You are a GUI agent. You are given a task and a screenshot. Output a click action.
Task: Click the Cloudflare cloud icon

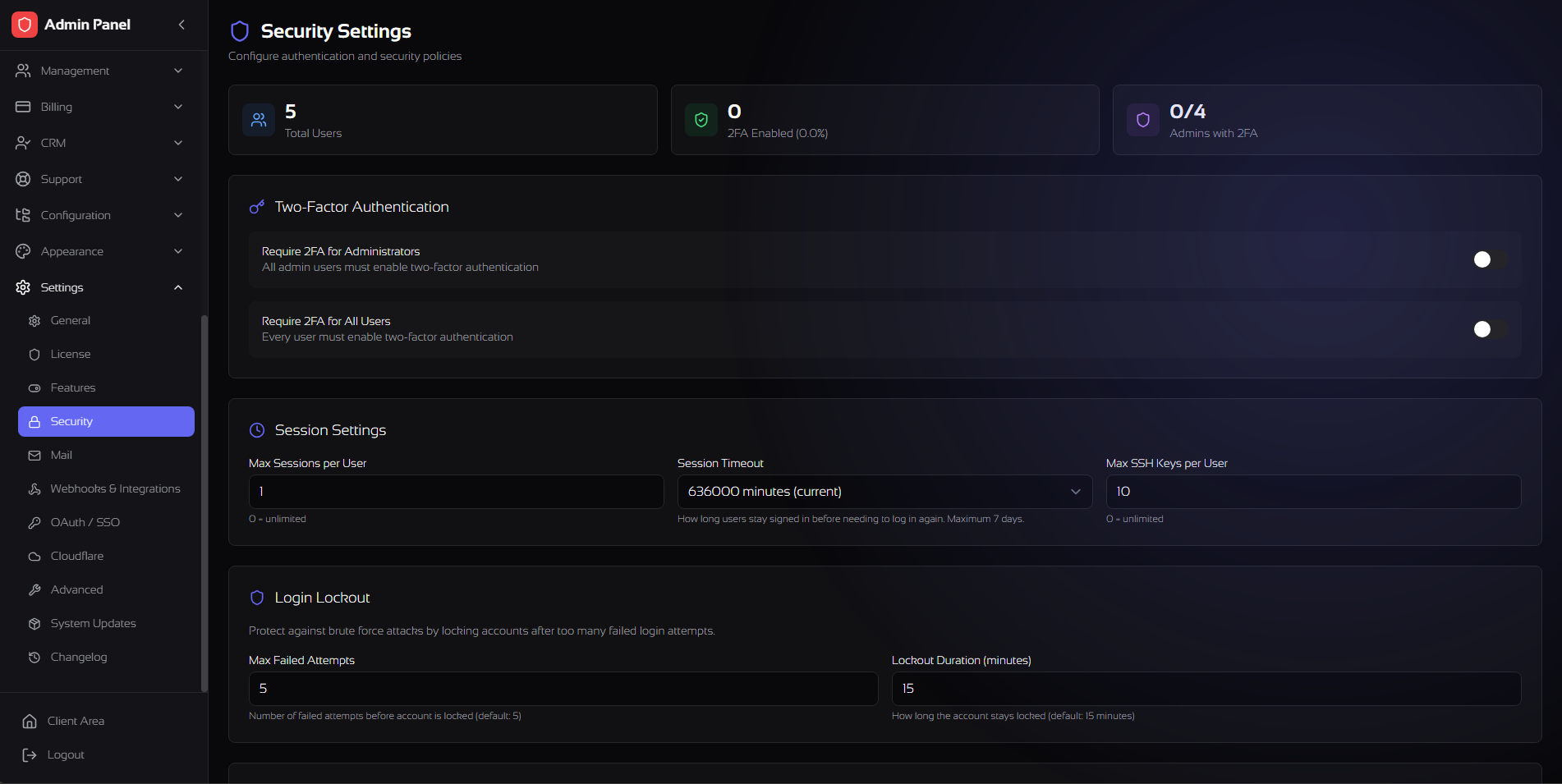[x=34, y=557]
